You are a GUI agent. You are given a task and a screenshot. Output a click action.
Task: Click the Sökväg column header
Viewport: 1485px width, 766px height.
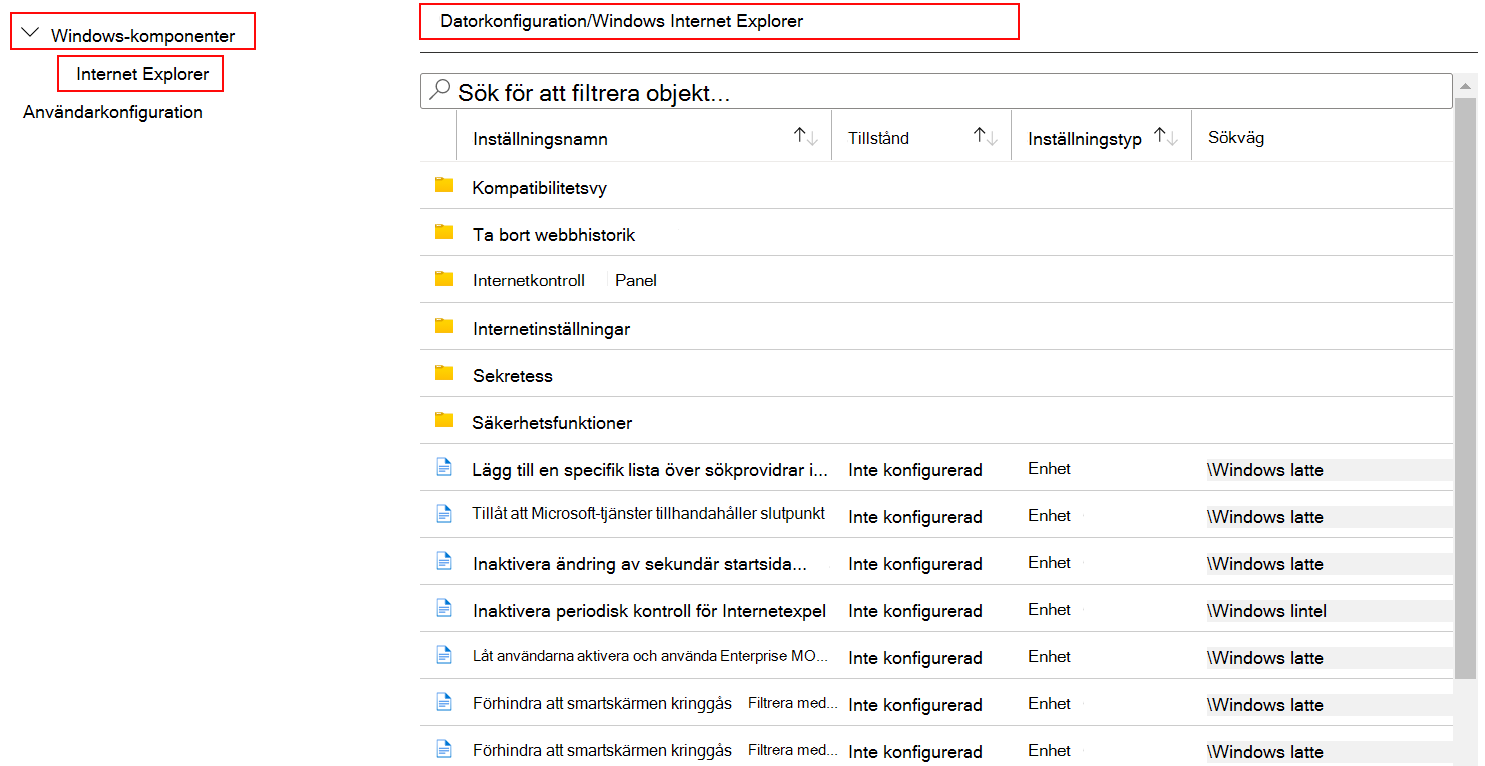click(x=1236, y=138)
